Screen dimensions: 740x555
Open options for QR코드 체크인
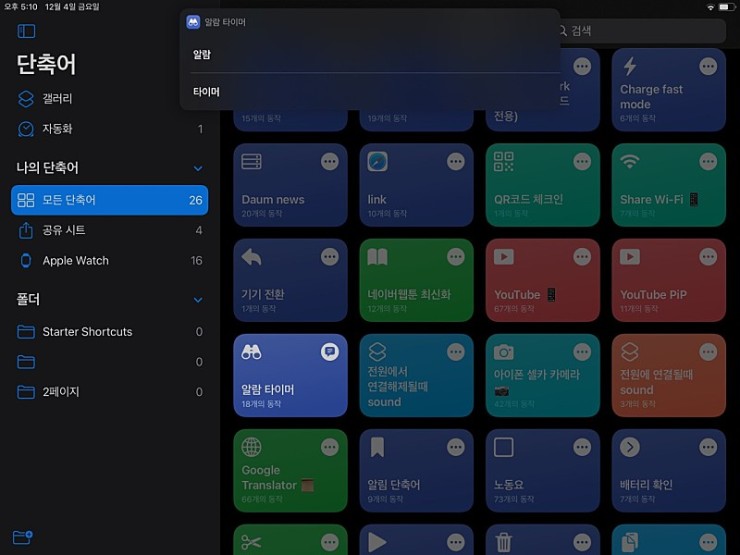click(582, 162)
